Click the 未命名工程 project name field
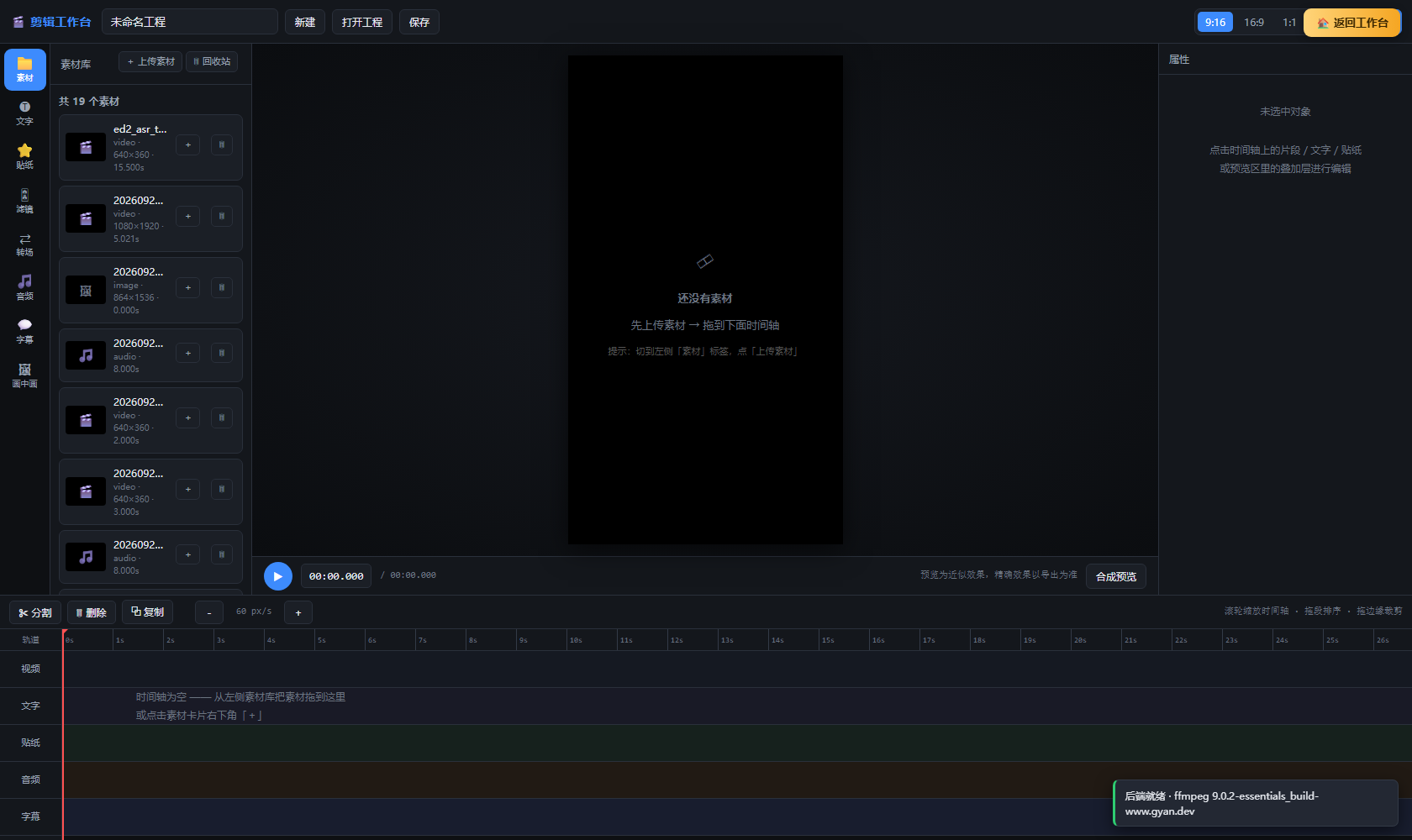 tap(190, 22)
